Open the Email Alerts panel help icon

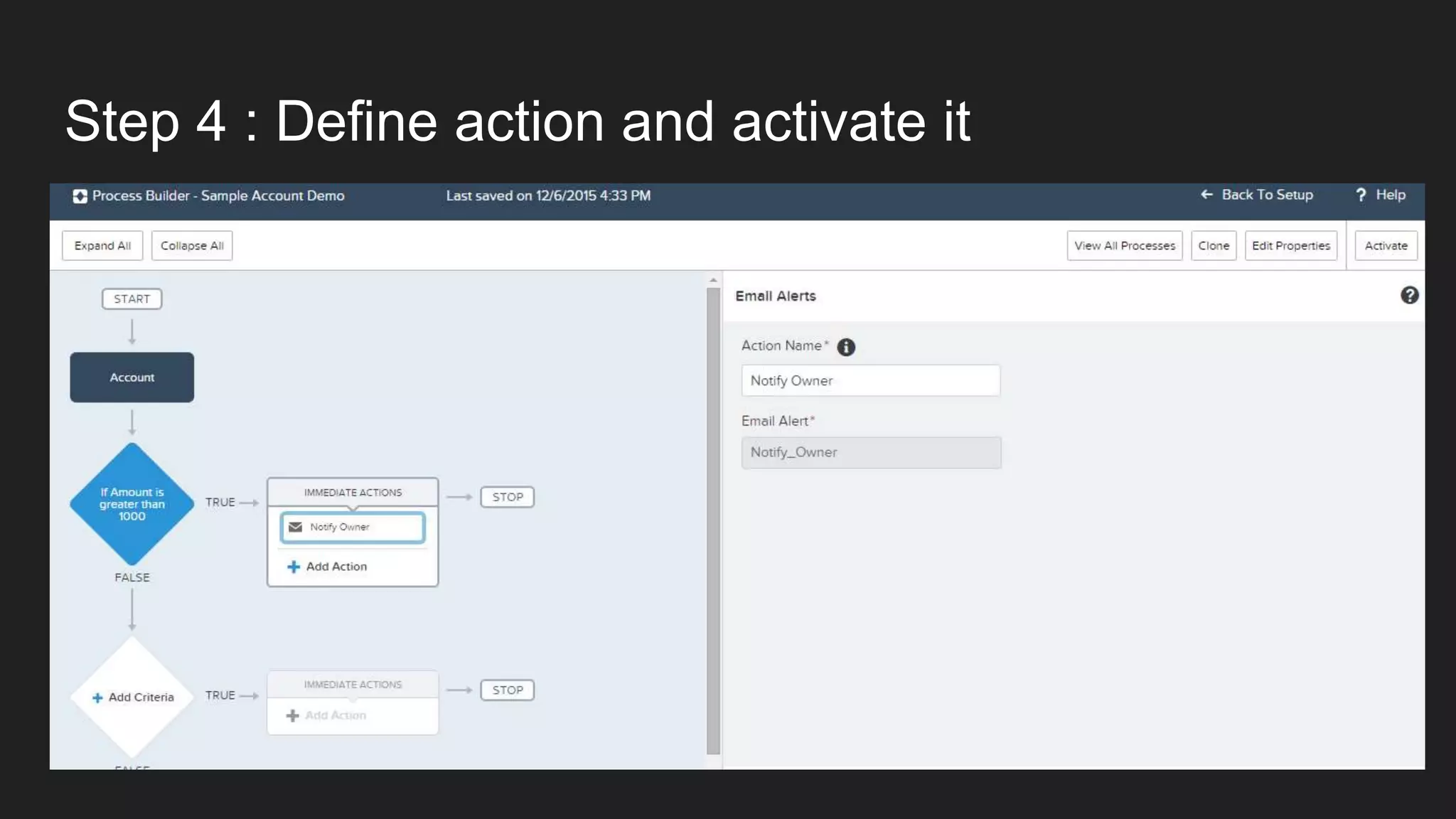[1409, 295]
